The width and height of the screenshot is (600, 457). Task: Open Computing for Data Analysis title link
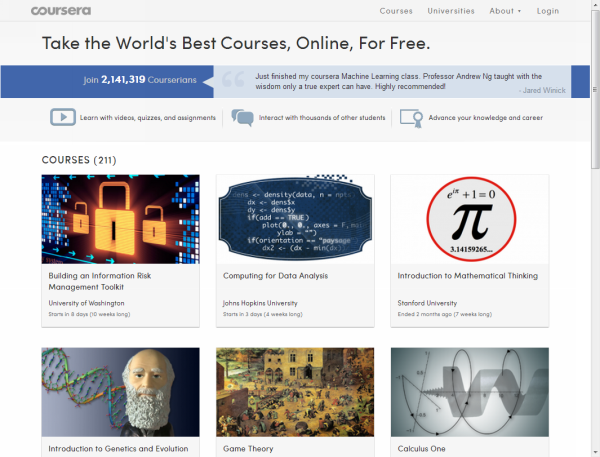pyautogui.click(x=276, y=276)
